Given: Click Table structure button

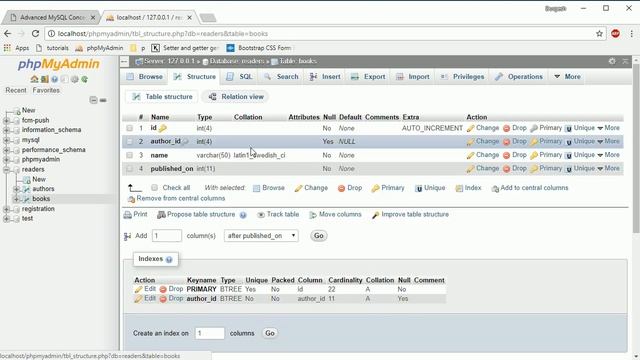Looking at the screenshot, I should [x=162, y=97].
